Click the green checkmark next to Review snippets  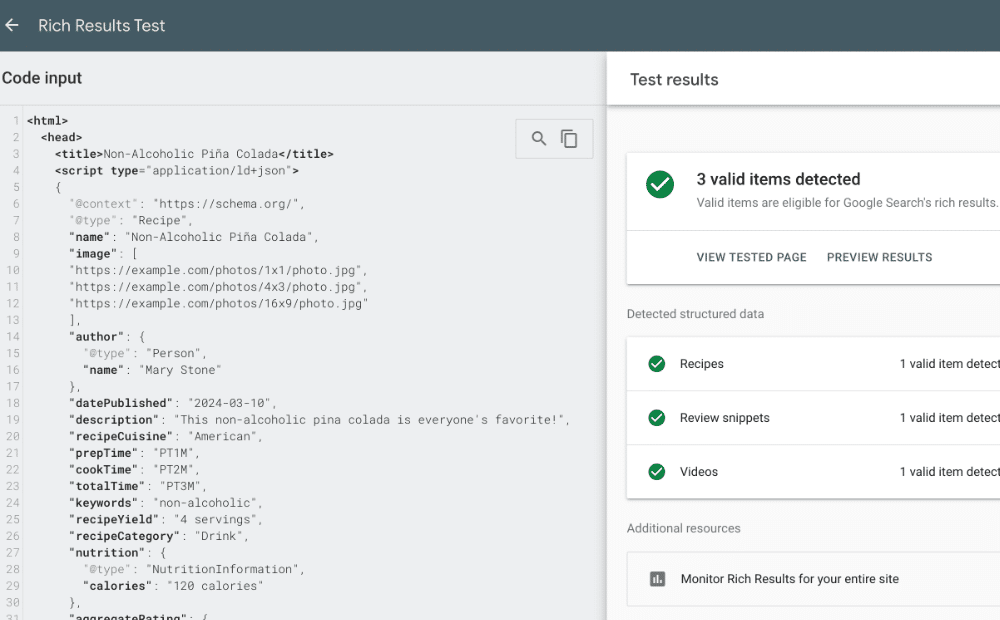point(657,418)
